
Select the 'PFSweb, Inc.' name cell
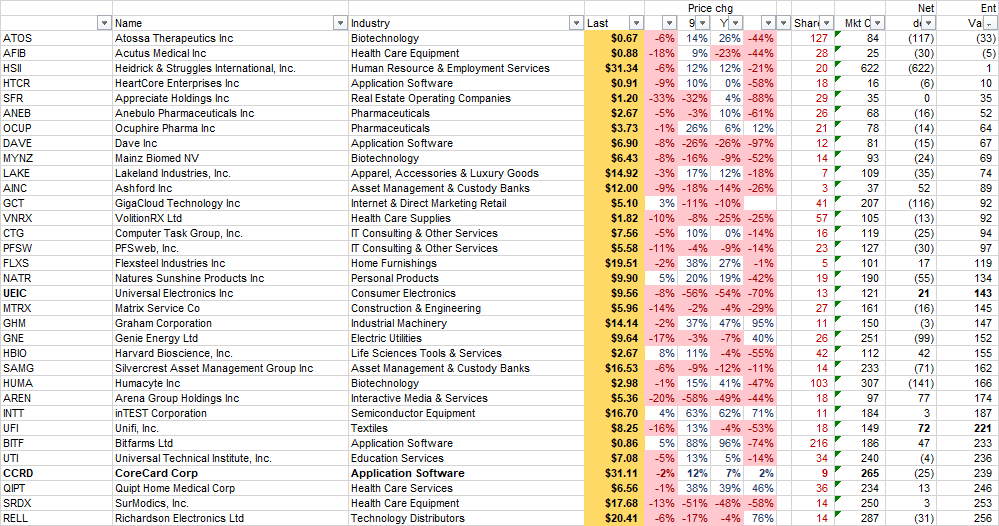[x=230, y=248]
